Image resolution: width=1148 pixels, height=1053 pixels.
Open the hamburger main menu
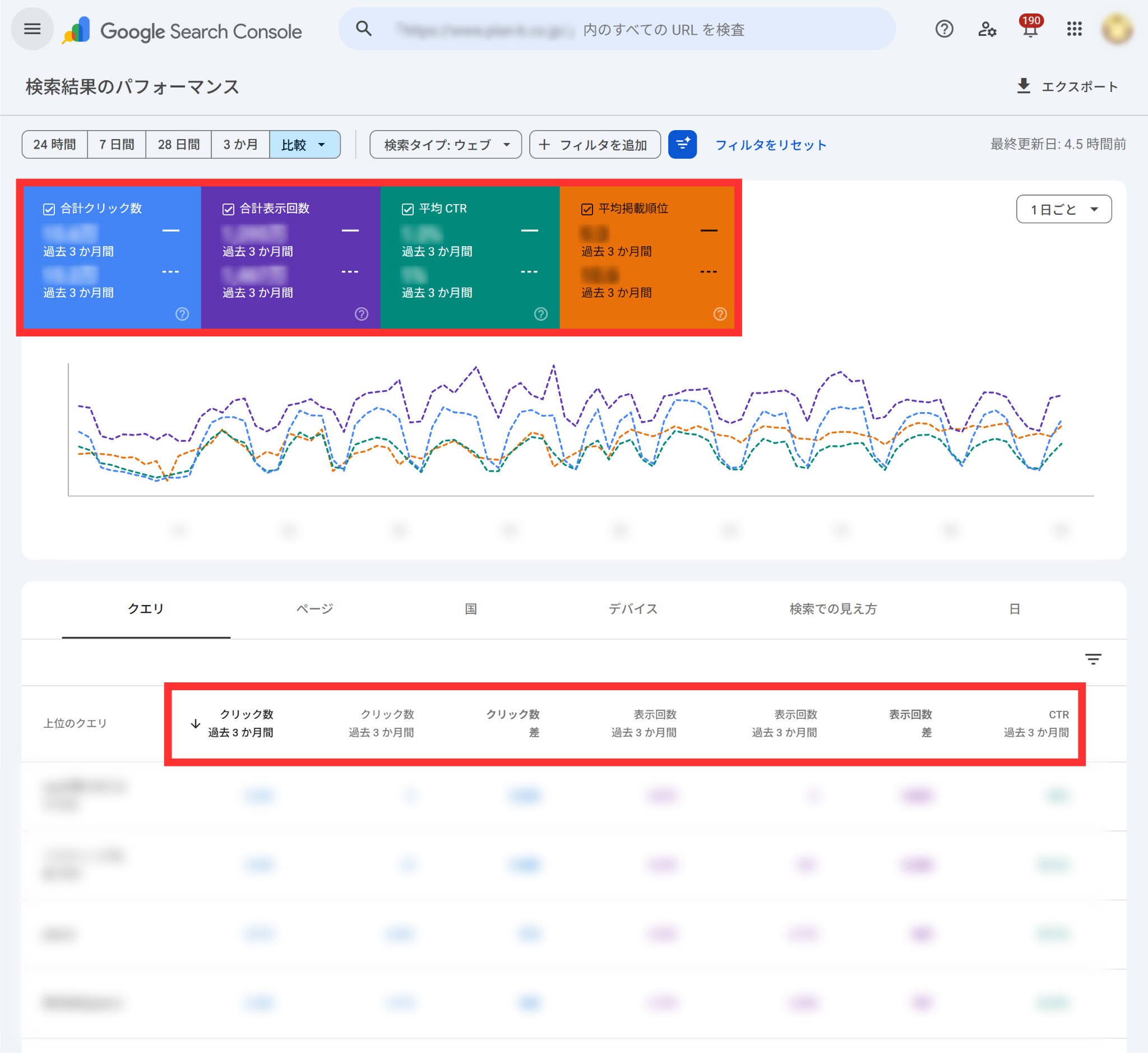[33, 29]
